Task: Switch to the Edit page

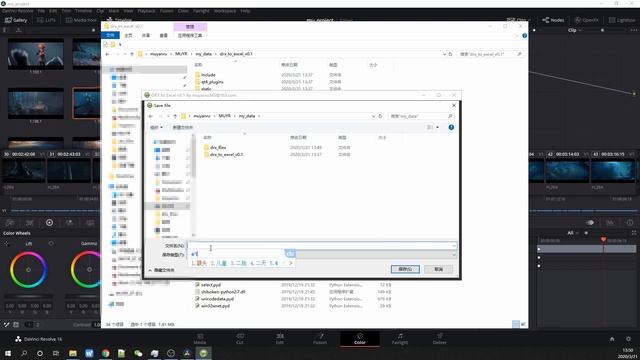Action: tap(280, 339)
